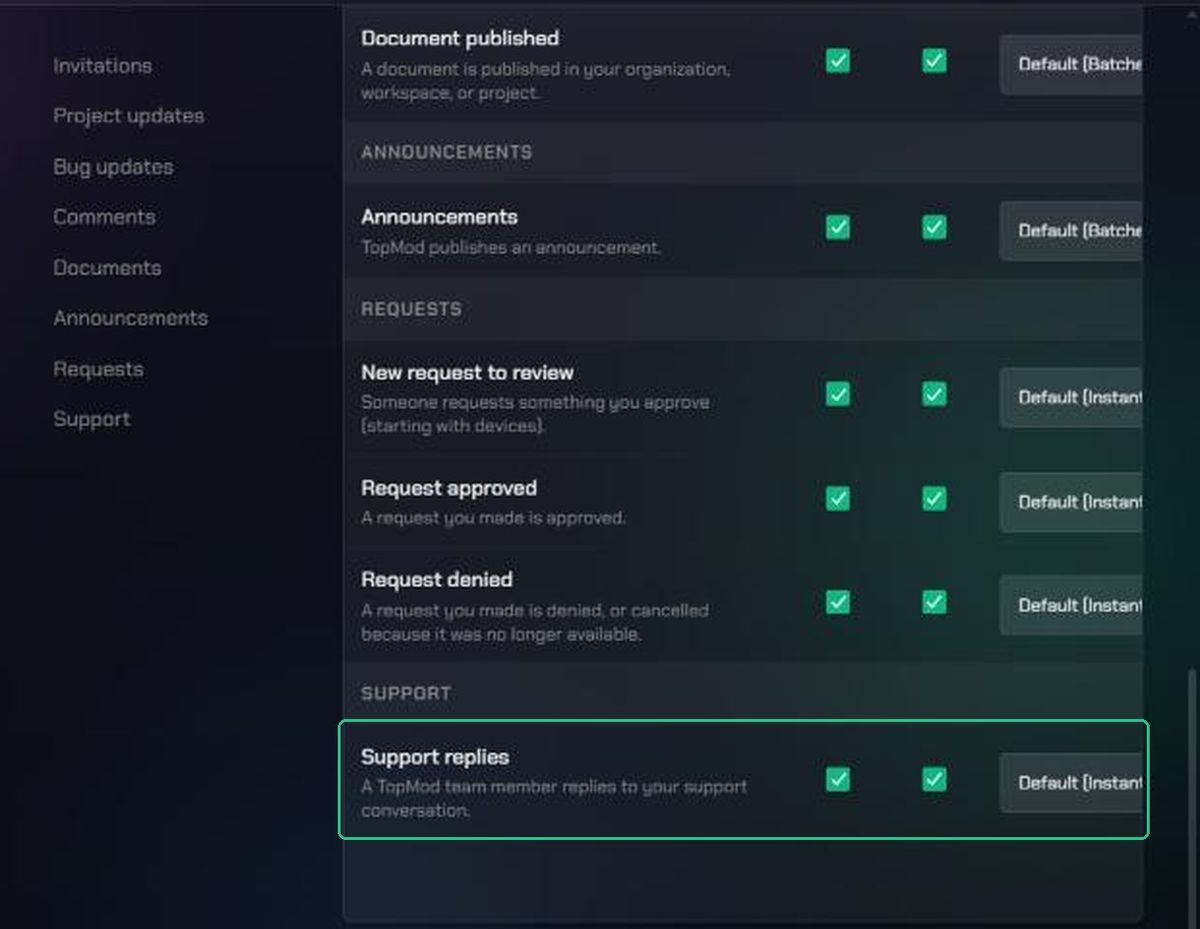
Task: Toggle second checkbox for Document published
Action: point(934,61)
